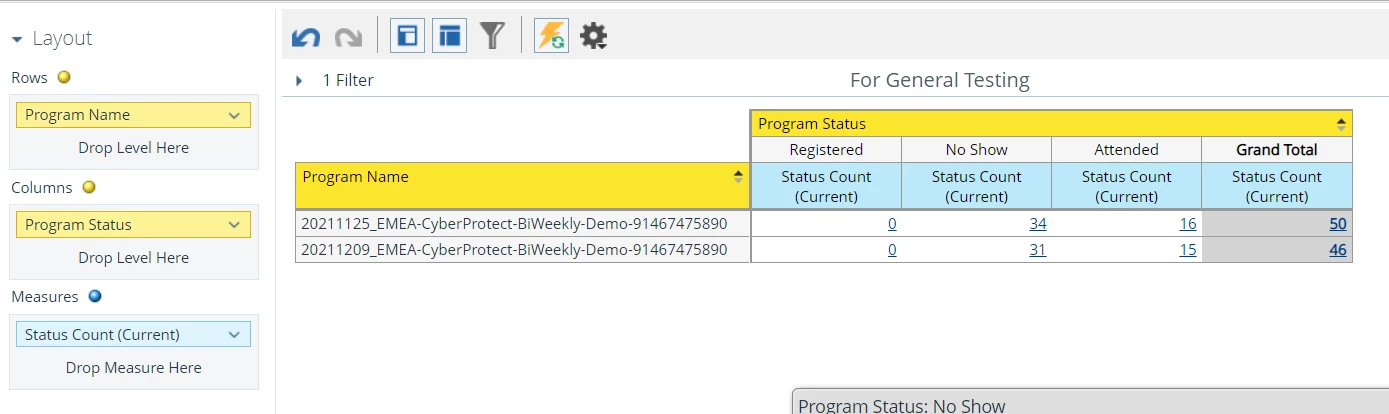Click Drop Level Here under Rows
This screenshot has width=1389, height=414.
point(134,148)
